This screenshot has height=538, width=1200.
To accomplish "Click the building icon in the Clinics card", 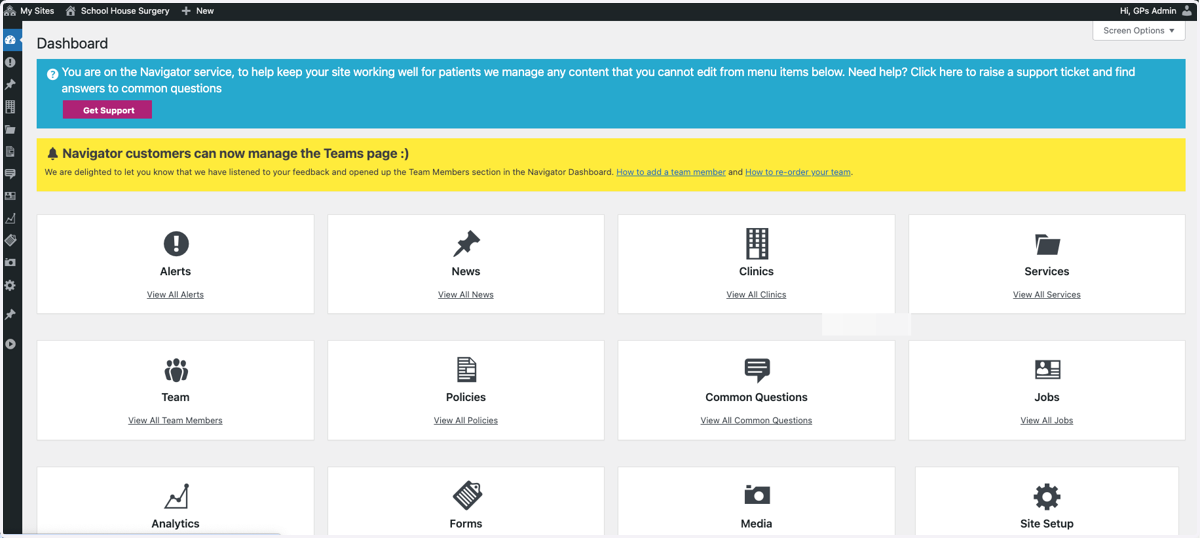I will pos(757,243).
